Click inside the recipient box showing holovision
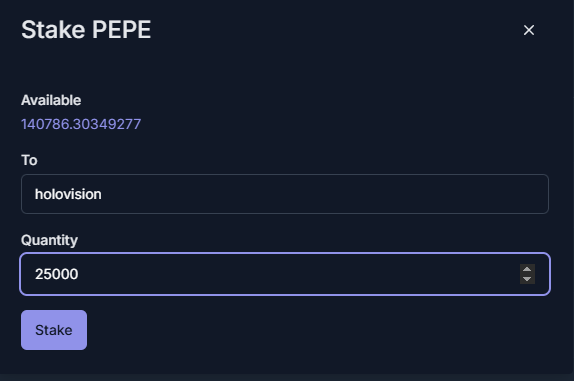574x381 pixels. coord(285,194)
